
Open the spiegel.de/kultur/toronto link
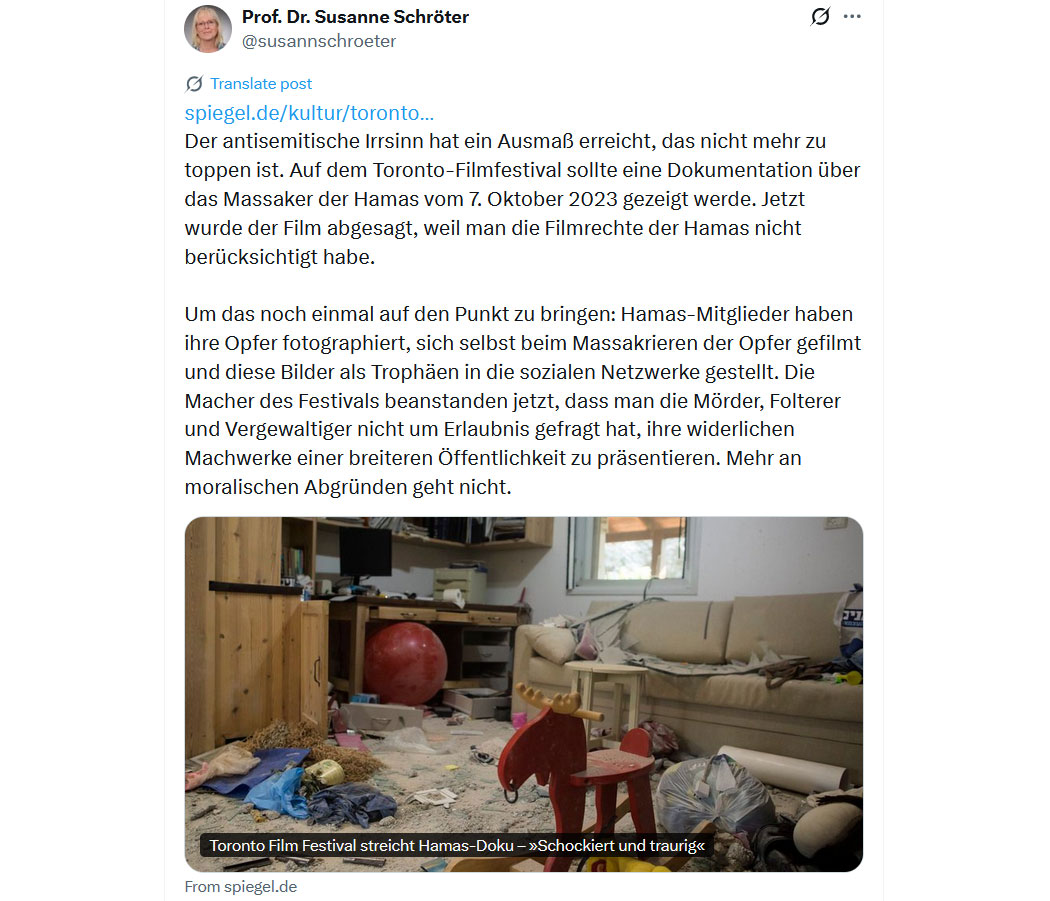pyautogui.click(x=309, y=113)
